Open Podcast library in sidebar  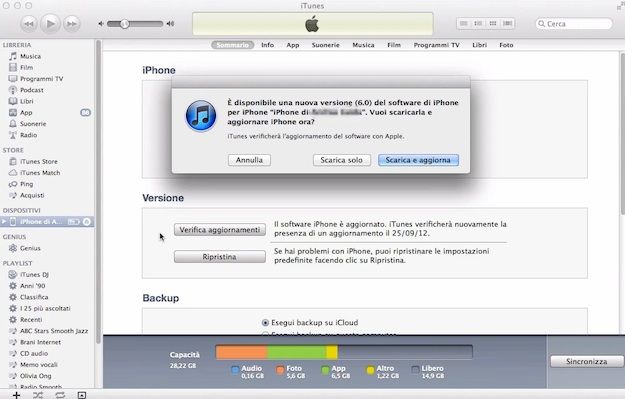[31, 90]
